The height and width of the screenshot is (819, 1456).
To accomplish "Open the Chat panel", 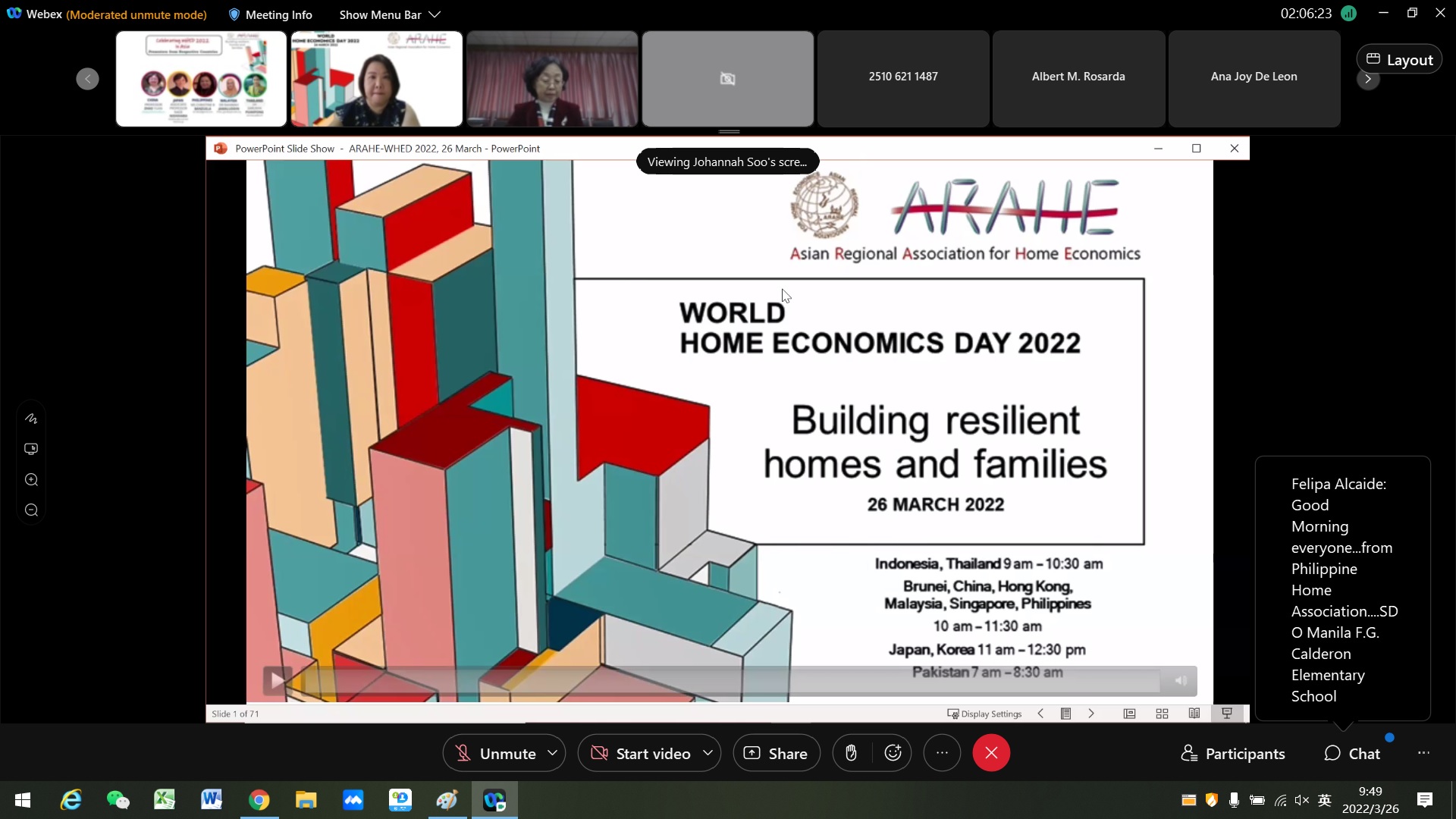I will click(1352, 753).
